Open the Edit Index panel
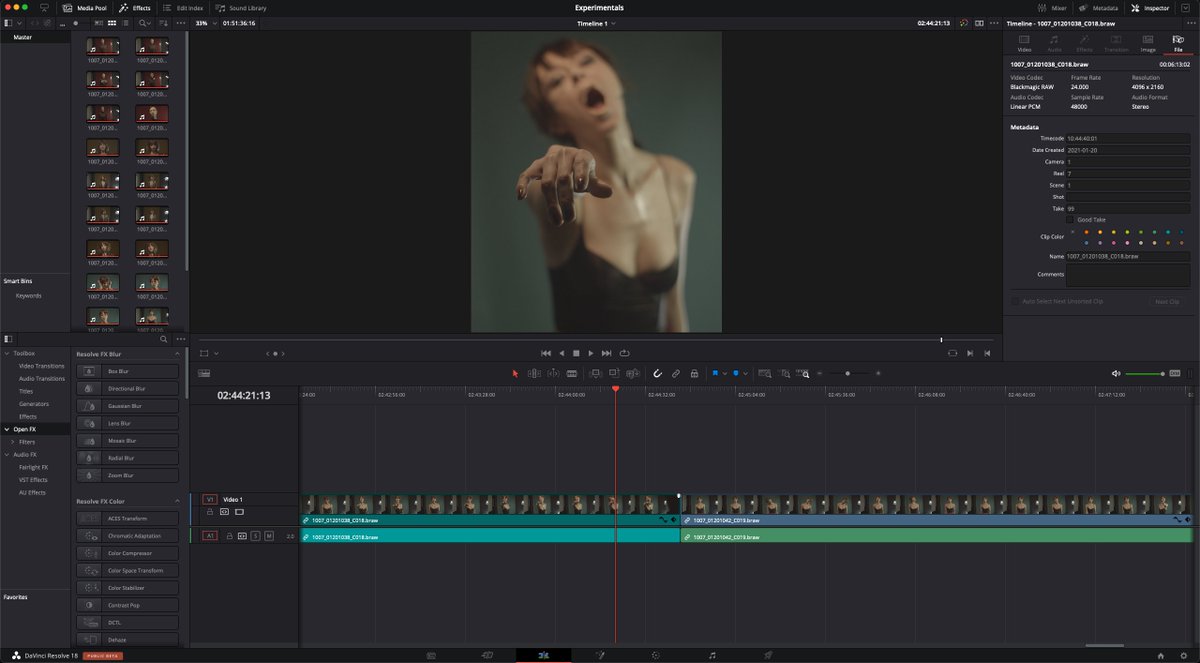1200x663 pixels. [183, 7]
